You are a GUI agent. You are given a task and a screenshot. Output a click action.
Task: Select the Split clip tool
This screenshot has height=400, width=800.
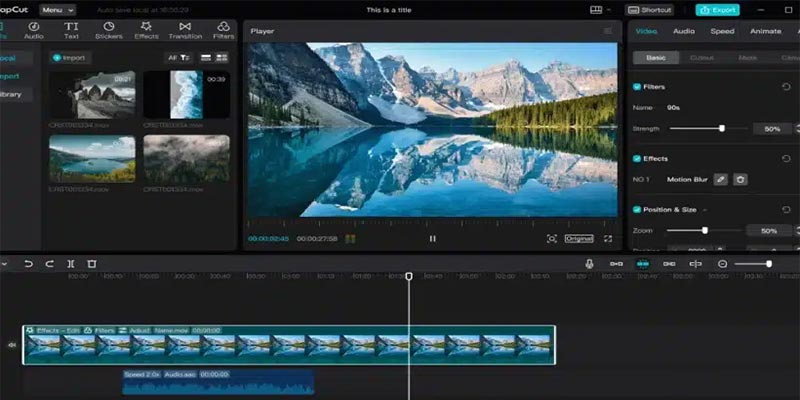tap(70, 264)
